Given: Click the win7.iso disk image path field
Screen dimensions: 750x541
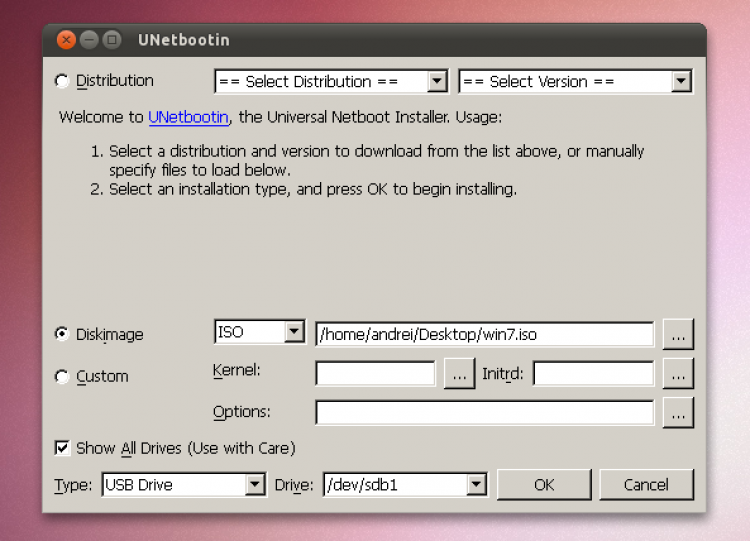Looking at the screenshot, I should pos(484,334).
